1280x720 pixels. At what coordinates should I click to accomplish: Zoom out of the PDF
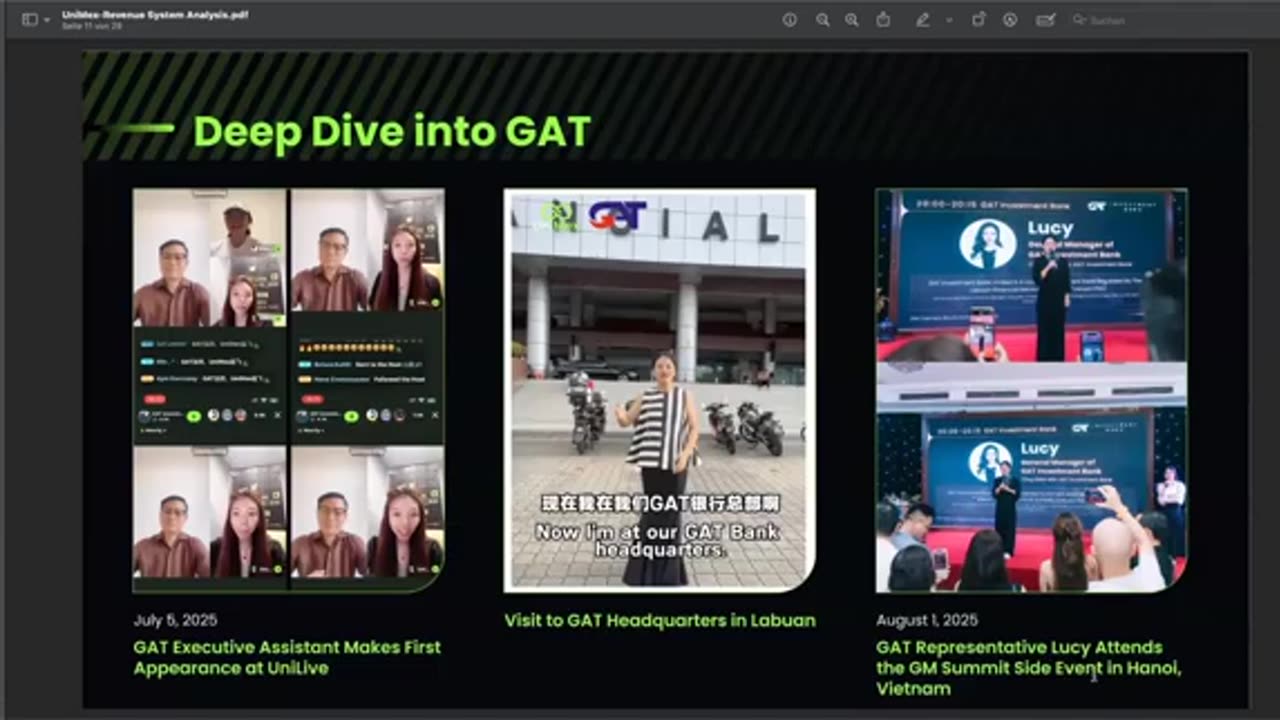(822, 20)
